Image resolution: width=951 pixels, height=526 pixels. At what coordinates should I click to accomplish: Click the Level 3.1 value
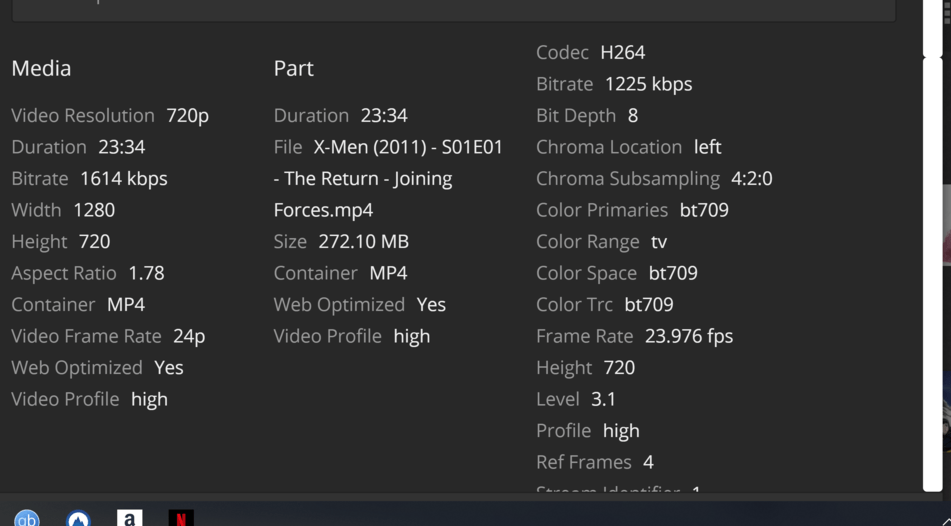tap(603, 399)
